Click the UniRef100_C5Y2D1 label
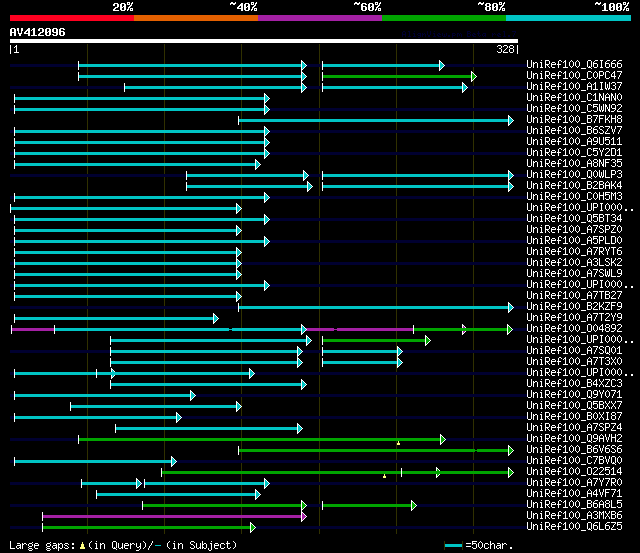640x553 pixels. tap(574, 153)
